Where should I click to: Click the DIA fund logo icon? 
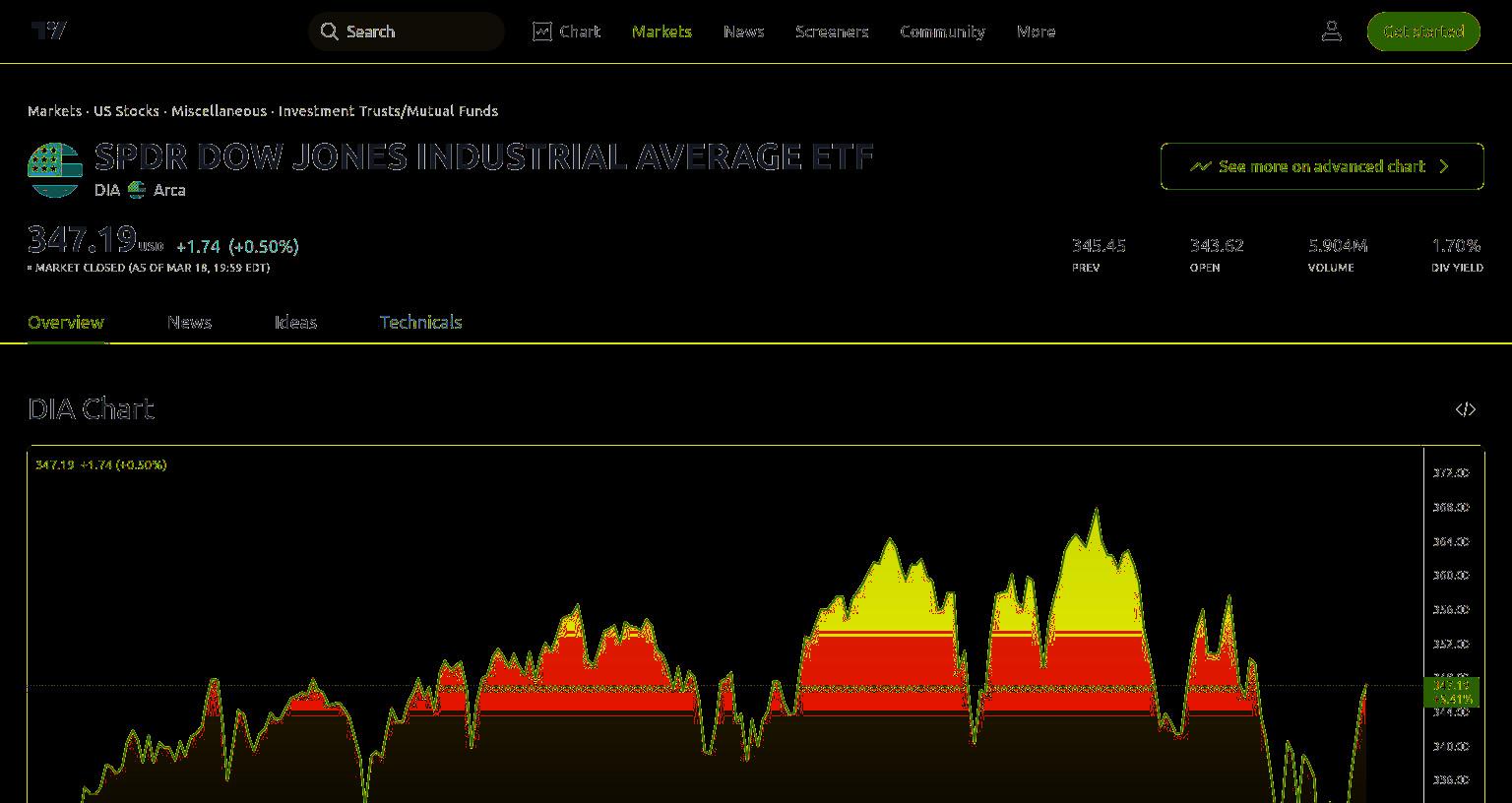pyautogui.click(x=54, y=169)
